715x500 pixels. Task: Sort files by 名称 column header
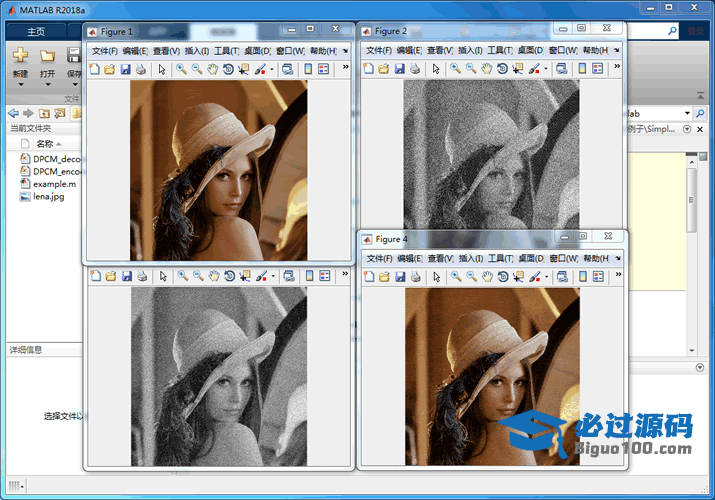click(x=45, y=144)
